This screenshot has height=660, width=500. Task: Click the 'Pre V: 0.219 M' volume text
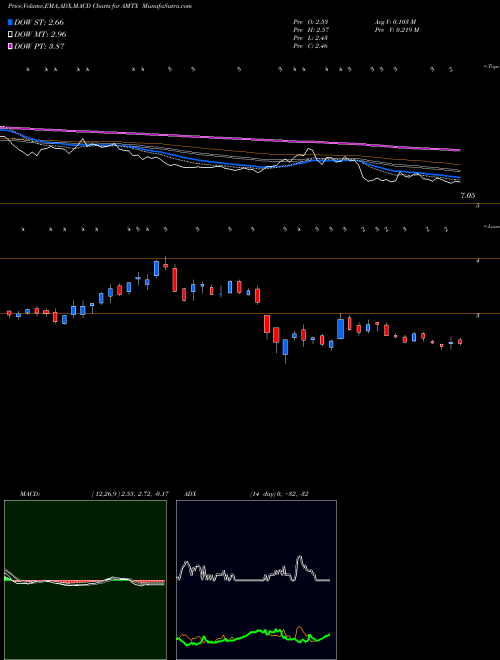click(396, 29)
